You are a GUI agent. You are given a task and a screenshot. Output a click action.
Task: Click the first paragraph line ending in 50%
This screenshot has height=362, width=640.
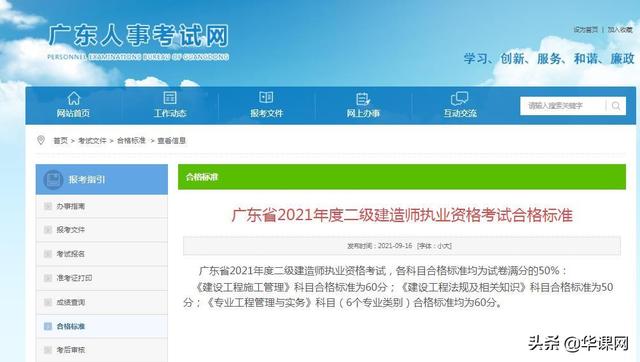pos(382,271)
